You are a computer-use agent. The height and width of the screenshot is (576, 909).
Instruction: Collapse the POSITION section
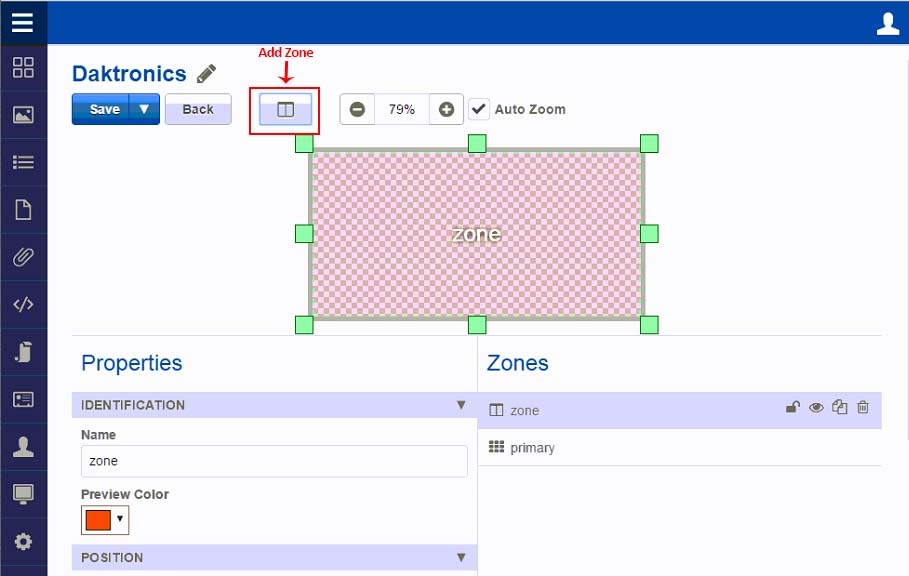coord(461,557)
